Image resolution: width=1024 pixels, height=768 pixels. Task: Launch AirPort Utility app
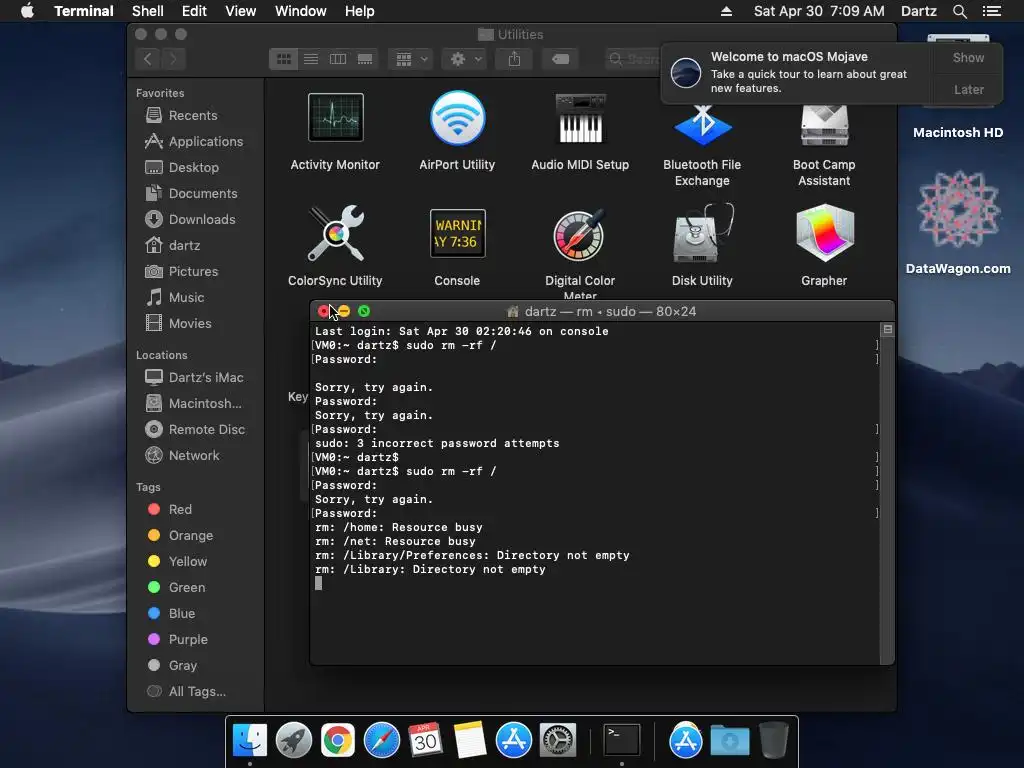coord(457,118)
